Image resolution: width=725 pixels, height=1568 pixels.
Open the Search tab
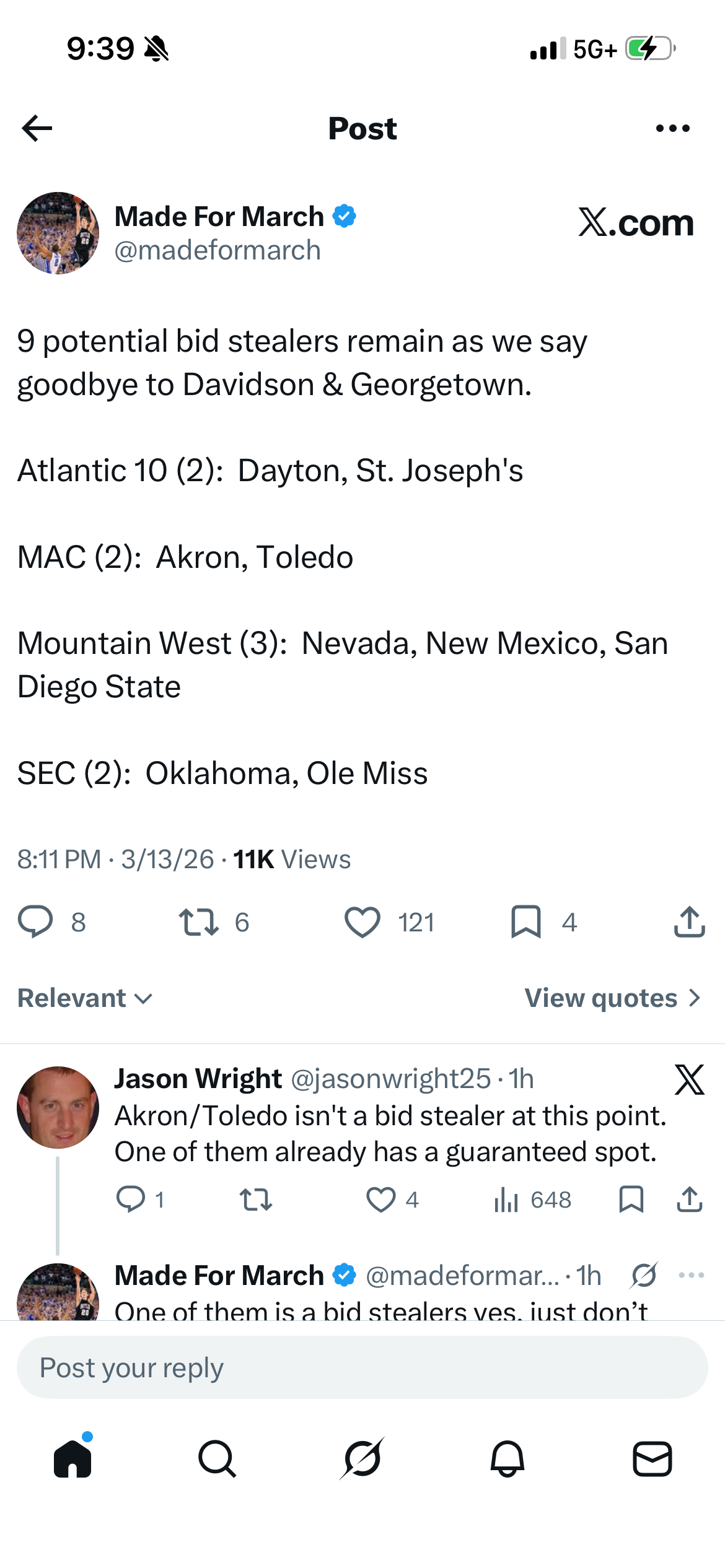(x=217, y=1458)
